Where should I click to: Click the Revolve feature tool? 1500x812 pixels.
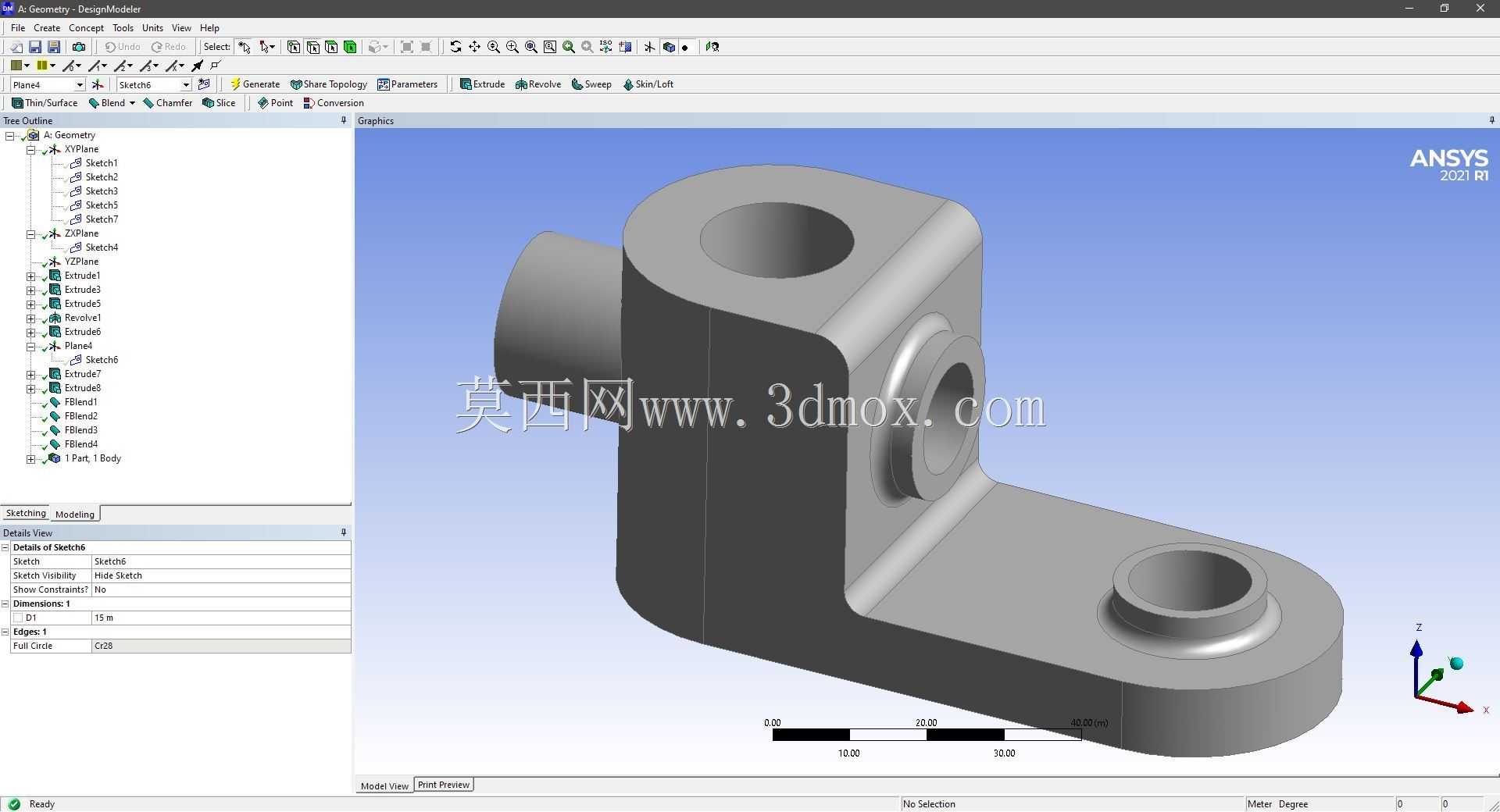click(x=538, y=84)
